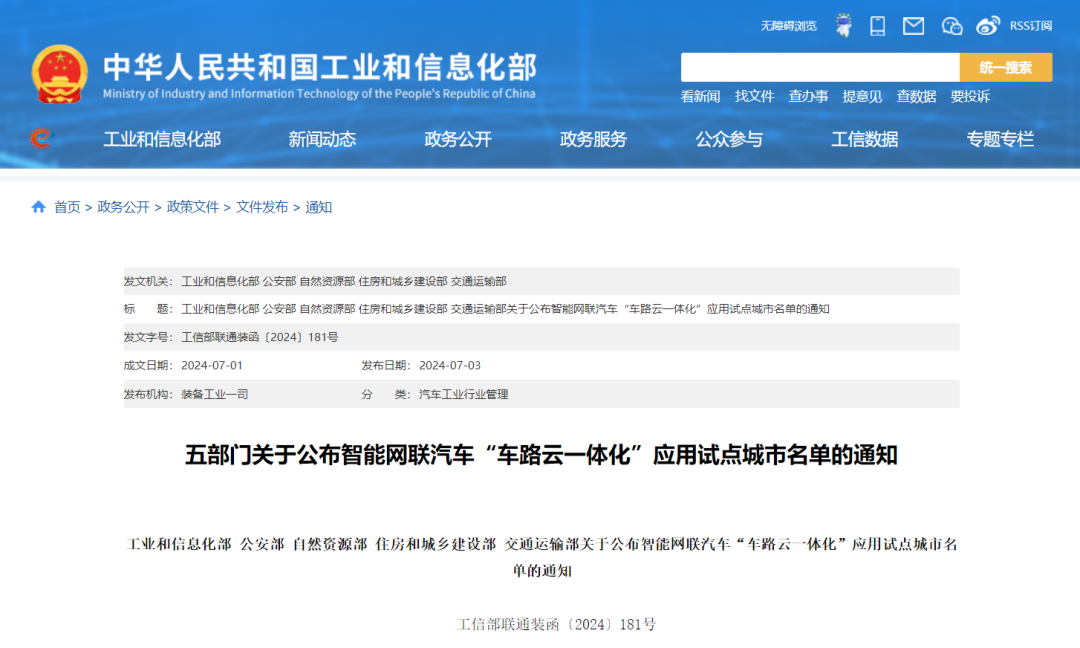Open the RSS订阅 link
Screen dimensions: 1080x648
click(1030, 26)
